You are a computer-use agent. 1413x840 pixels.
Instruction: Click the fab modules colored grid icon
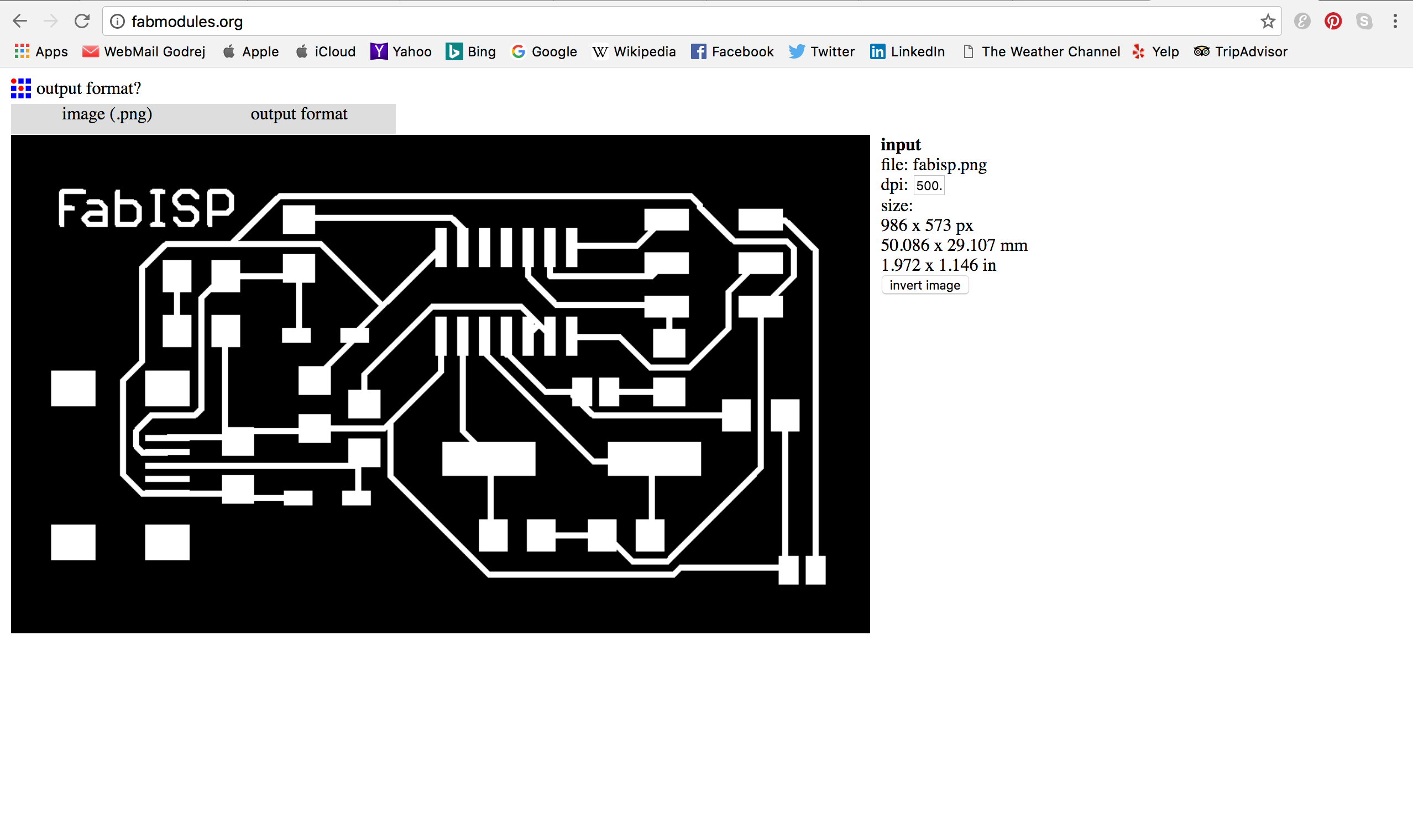pos(21,88)
